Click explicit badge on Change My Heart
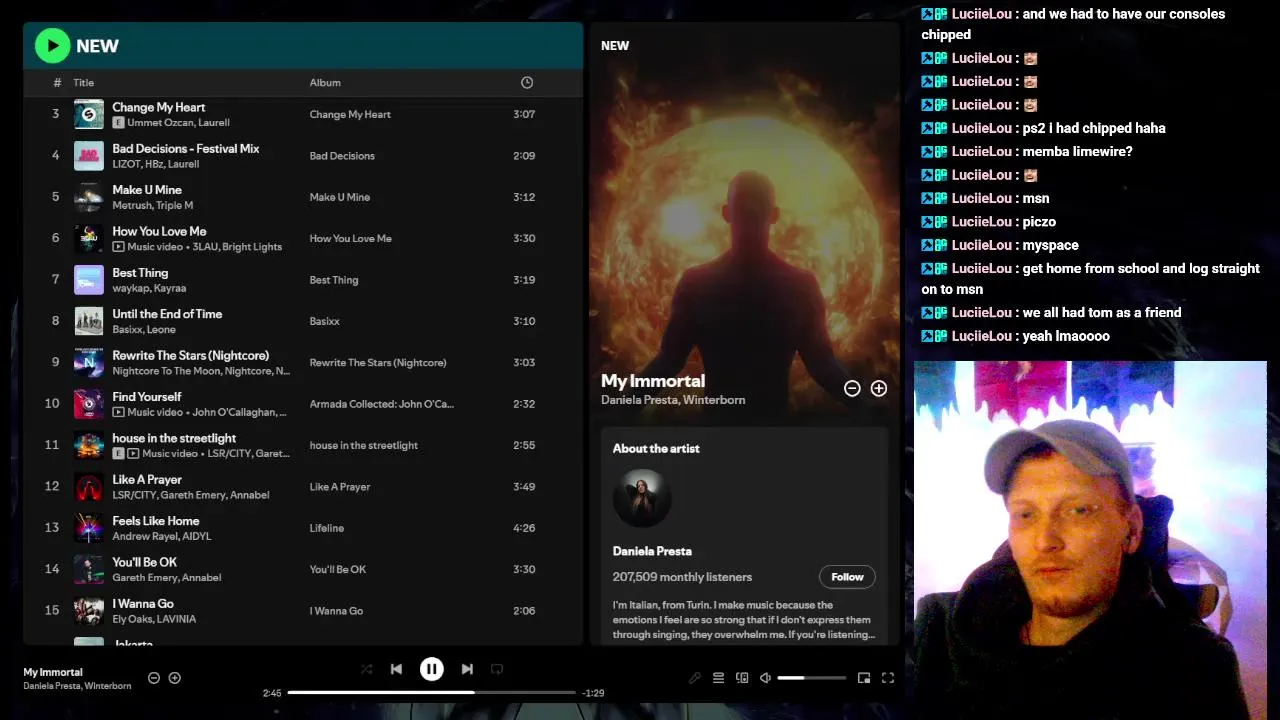The width and height of the screenshot is (1280, 720). [118, 123]
